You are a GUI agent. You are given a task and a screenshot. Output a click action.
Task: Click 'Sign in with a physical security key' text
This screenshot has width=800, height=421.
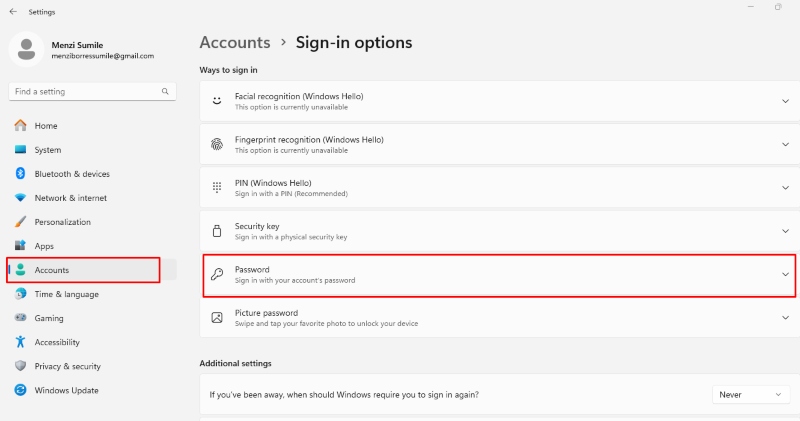(291, 237)
